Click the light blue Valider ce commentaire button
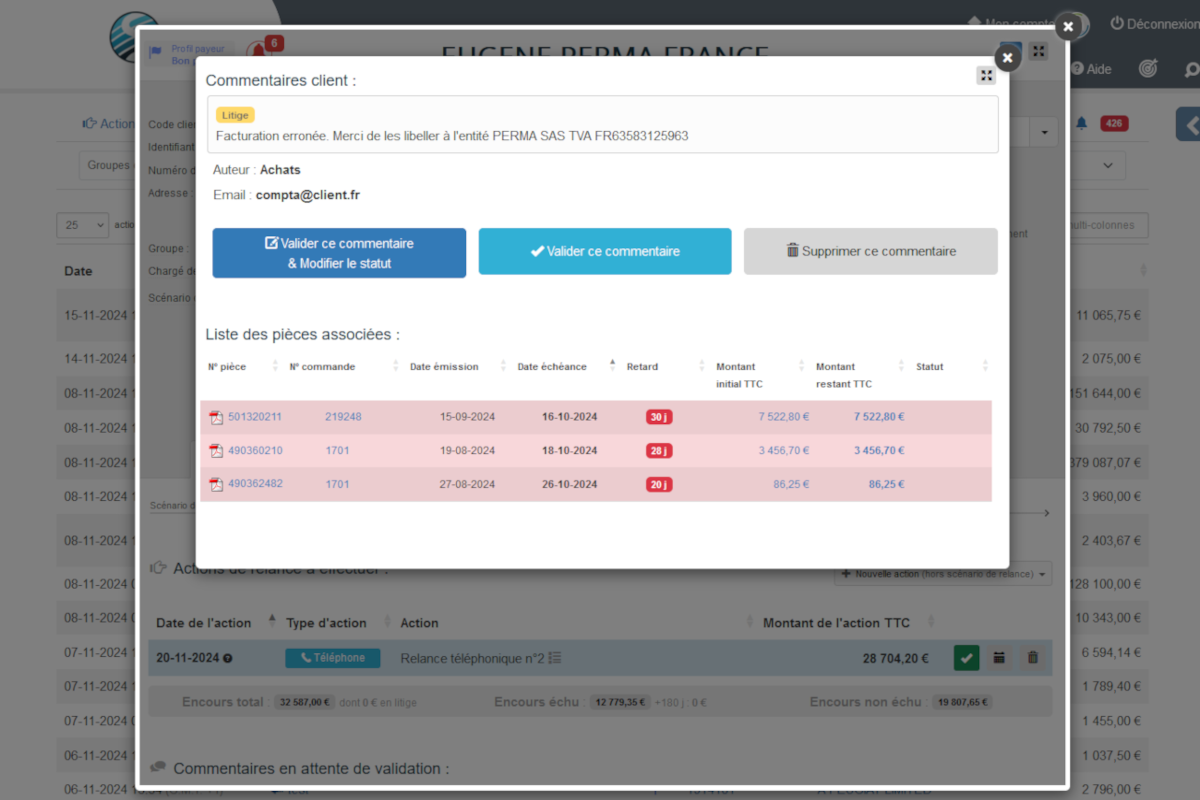 [605, 251]
